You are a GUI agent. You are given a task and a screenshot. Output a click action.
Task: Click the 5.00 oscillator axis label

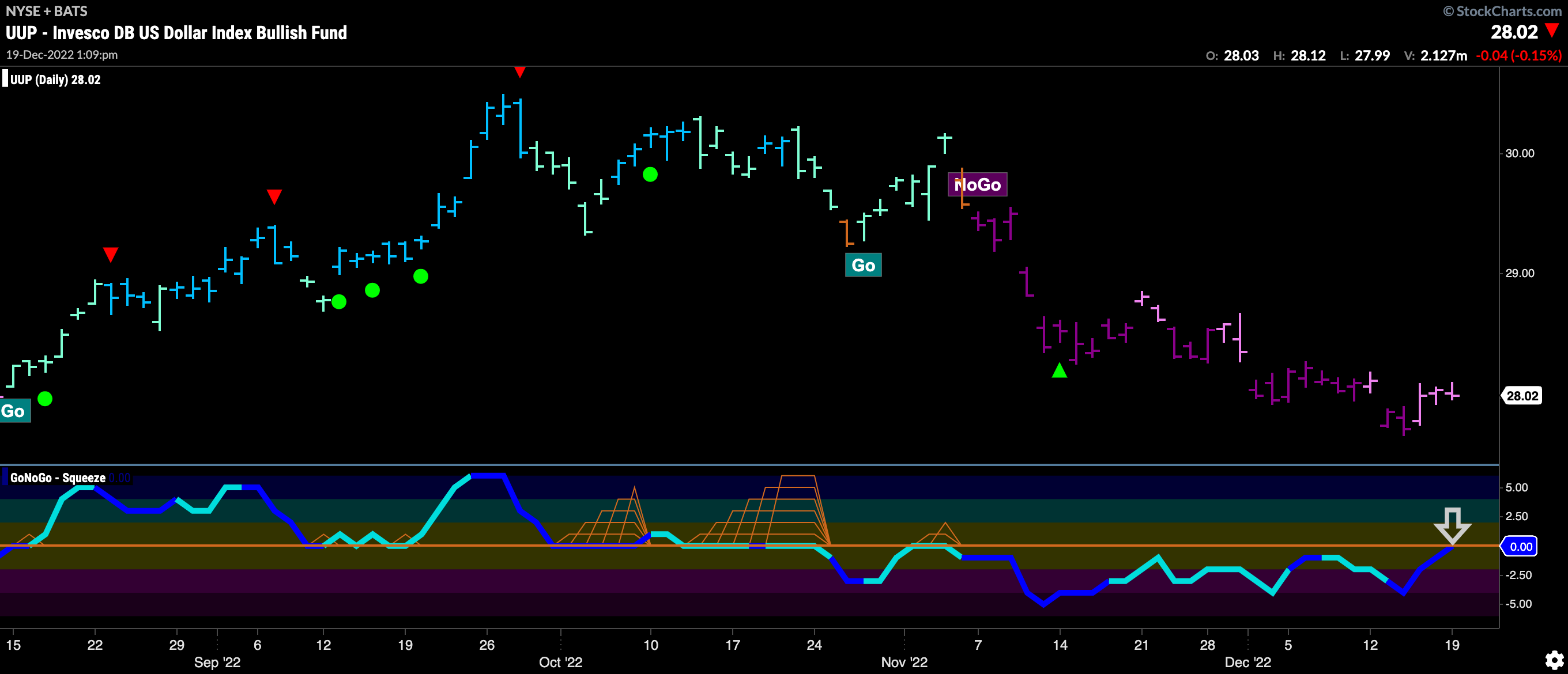[x=1516, y=487]
